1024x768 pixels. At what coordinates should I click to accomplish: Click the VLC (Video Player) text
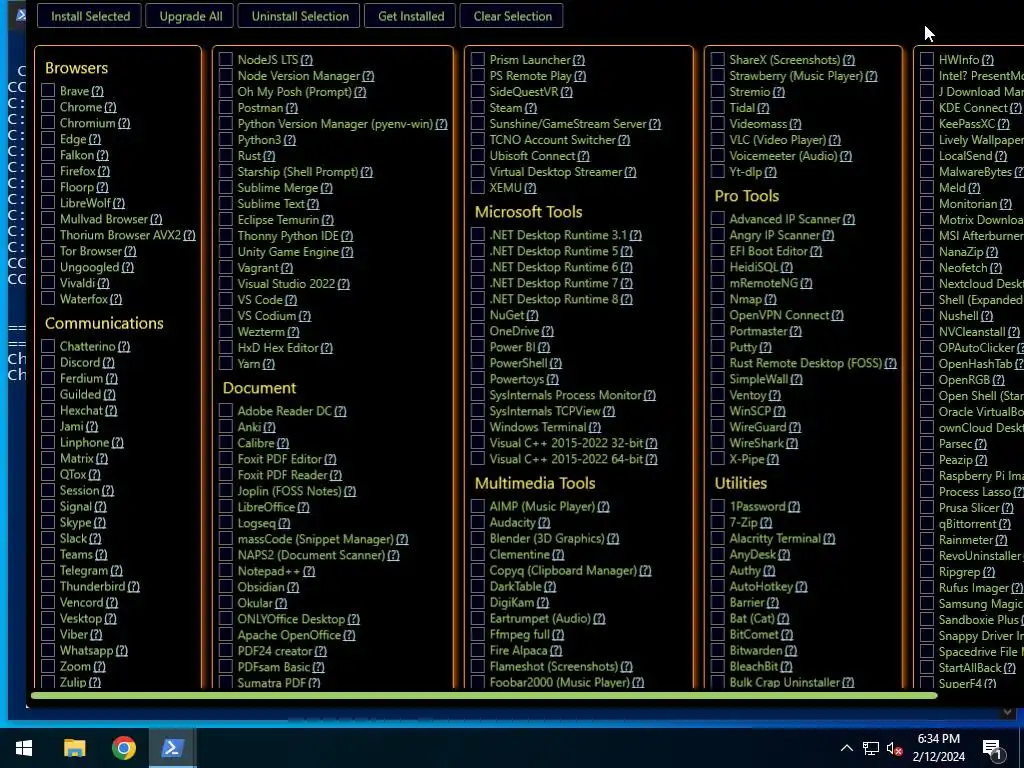pyautogui.click(x=778, y=140)
